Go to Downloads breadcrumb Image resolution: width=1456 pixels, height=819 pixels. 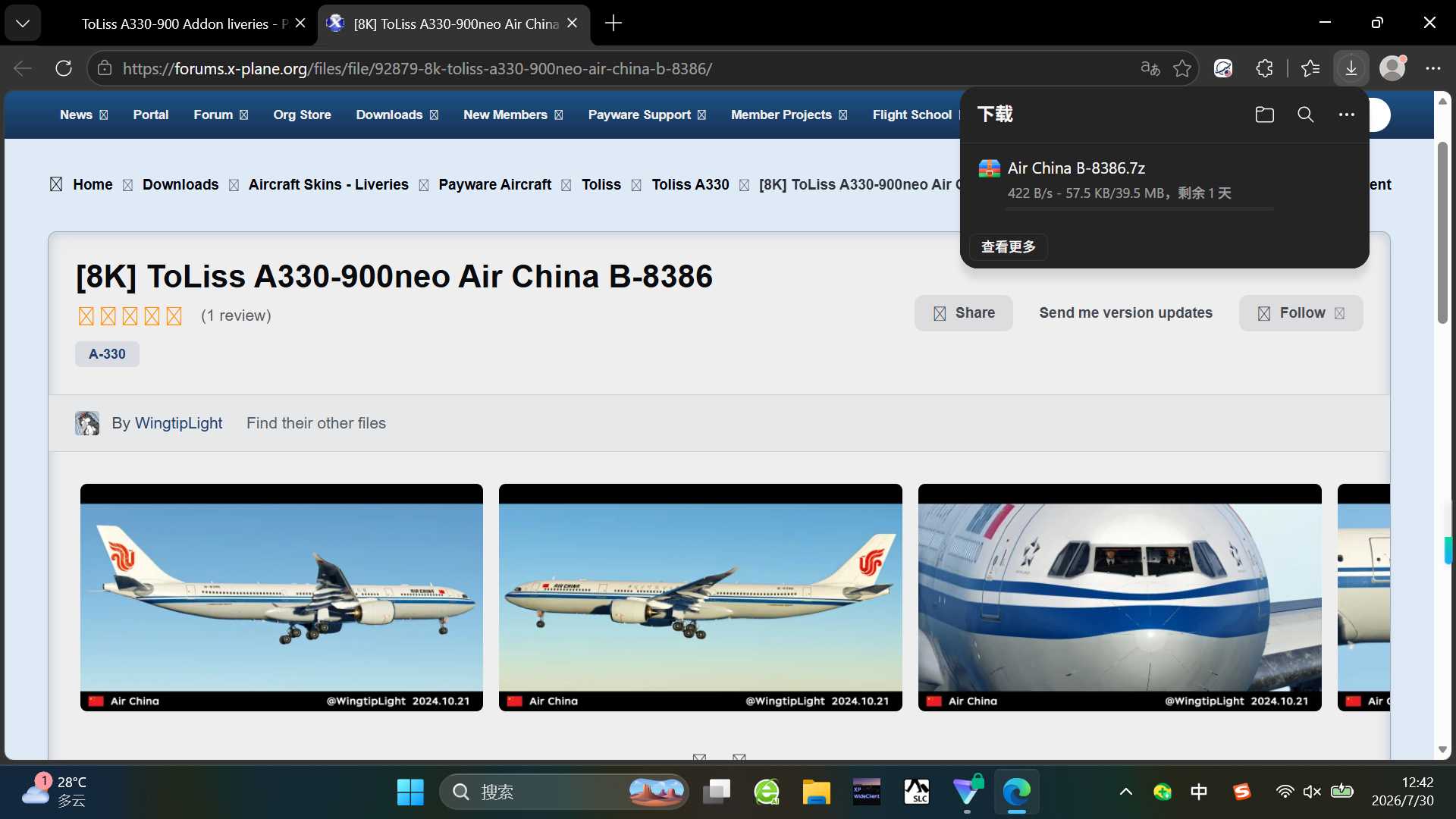(x=180, y=185)
